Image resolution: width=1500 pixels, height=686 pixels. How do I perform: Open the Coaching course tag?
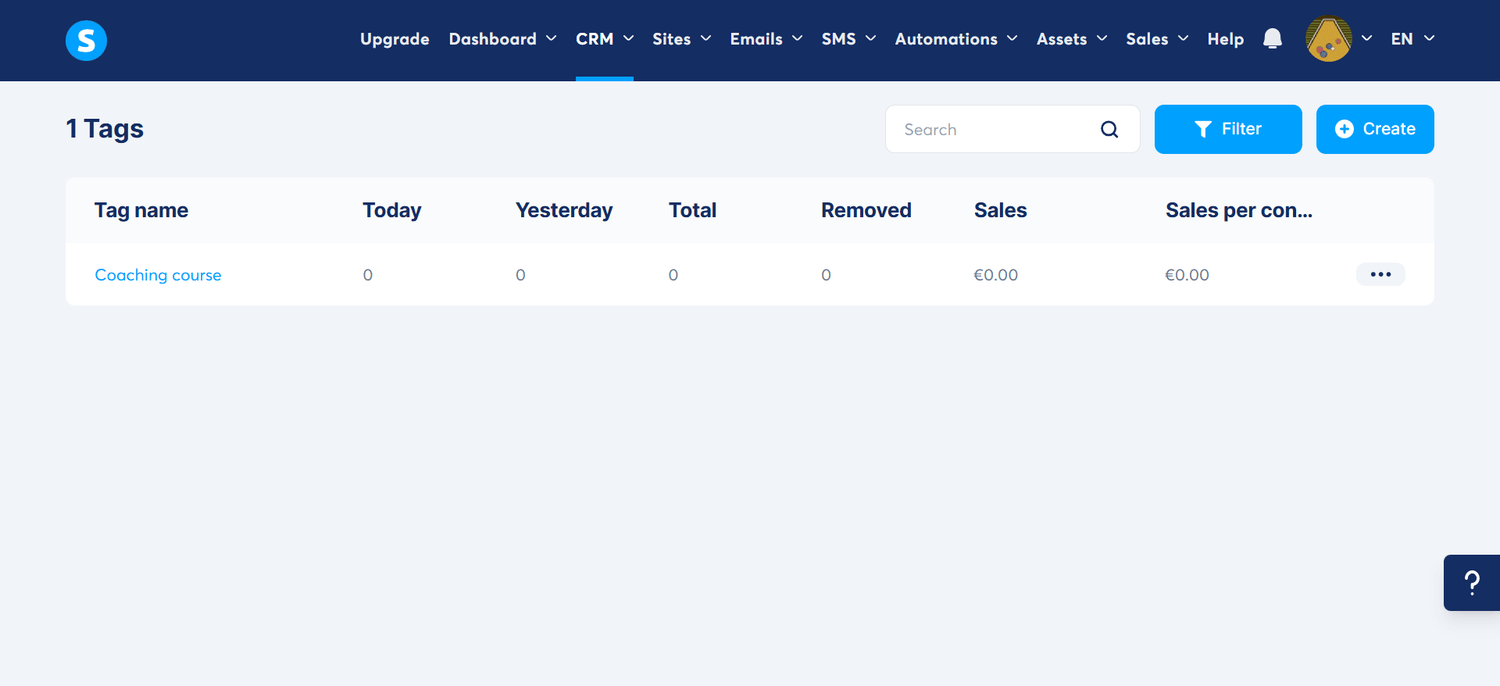158,274
